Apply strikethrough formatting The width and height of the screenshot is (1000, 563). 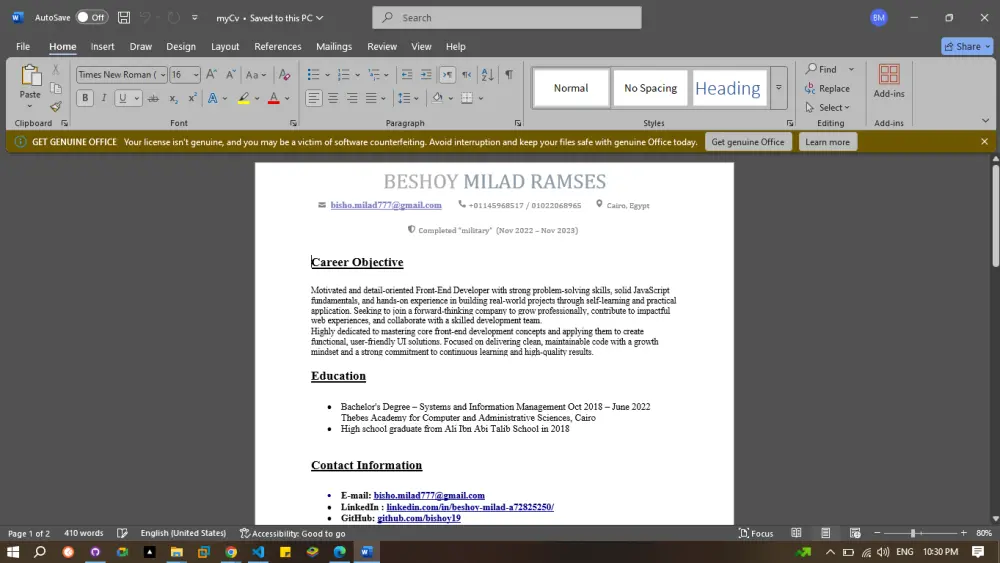pyautogui.click(x=153, y=98)
